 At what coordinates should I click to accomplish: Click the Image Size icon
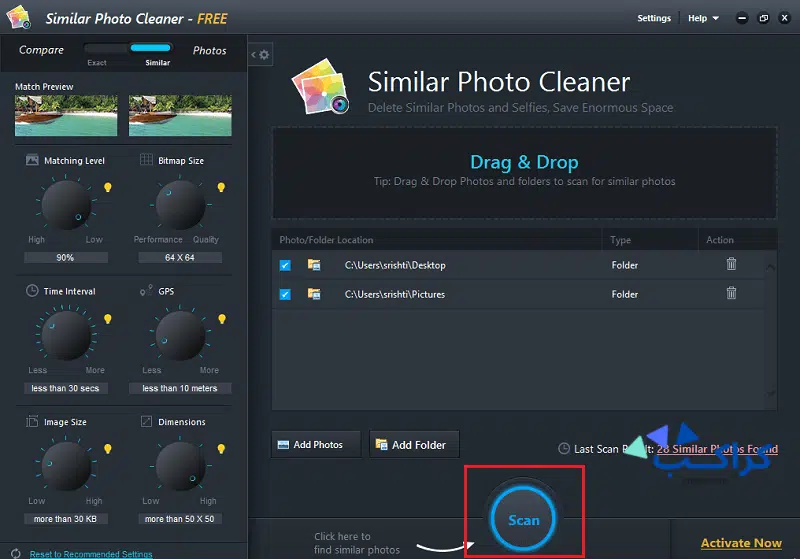32,421
